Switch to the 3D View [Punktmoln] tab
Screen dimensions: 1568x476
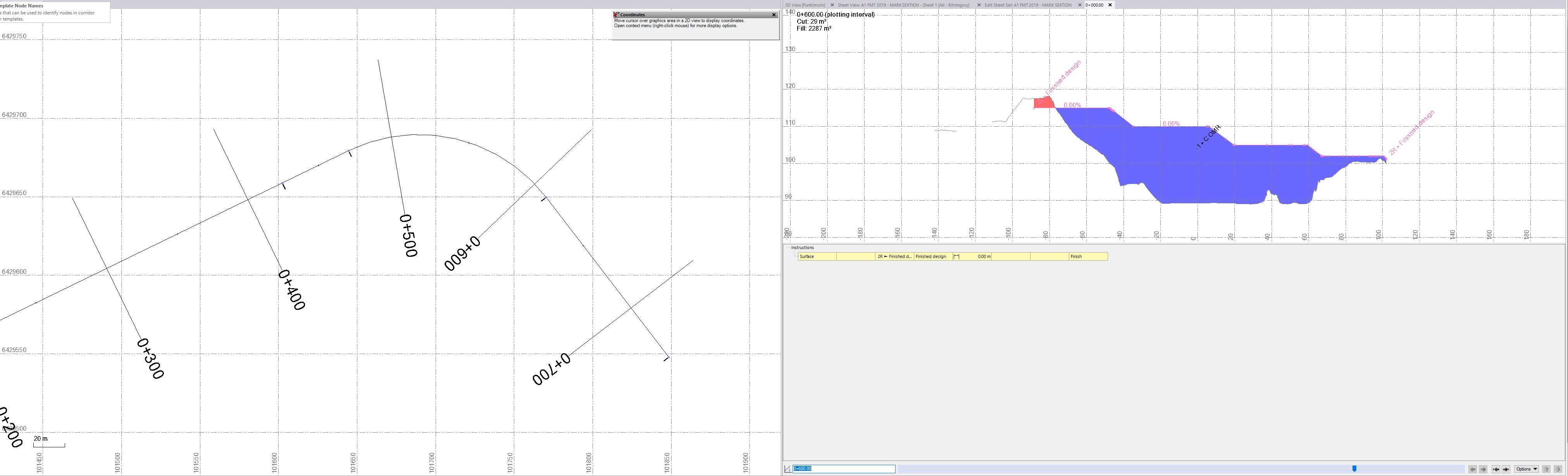tap(805, 5)
